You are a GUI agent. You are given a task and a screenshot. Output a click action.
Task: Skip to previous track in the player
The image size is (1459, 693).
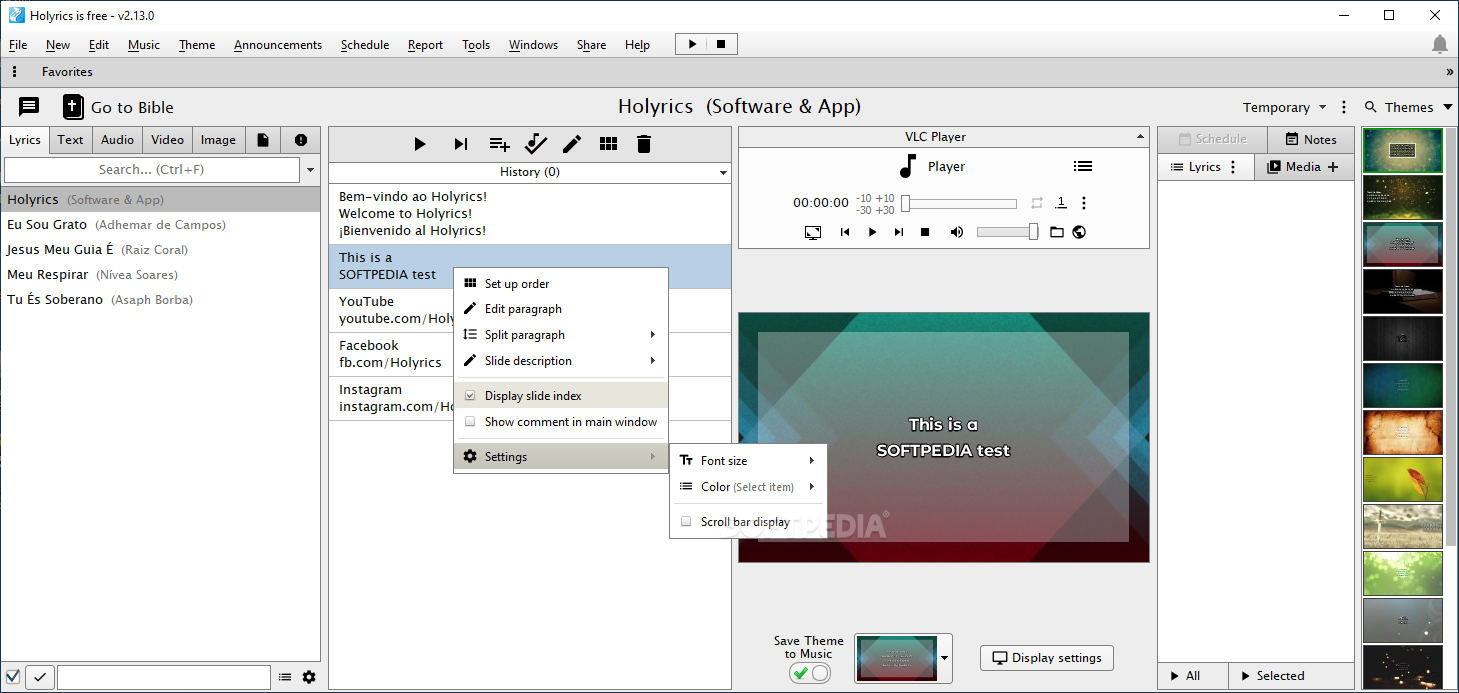pyautogui.click(x=845, y=232)
